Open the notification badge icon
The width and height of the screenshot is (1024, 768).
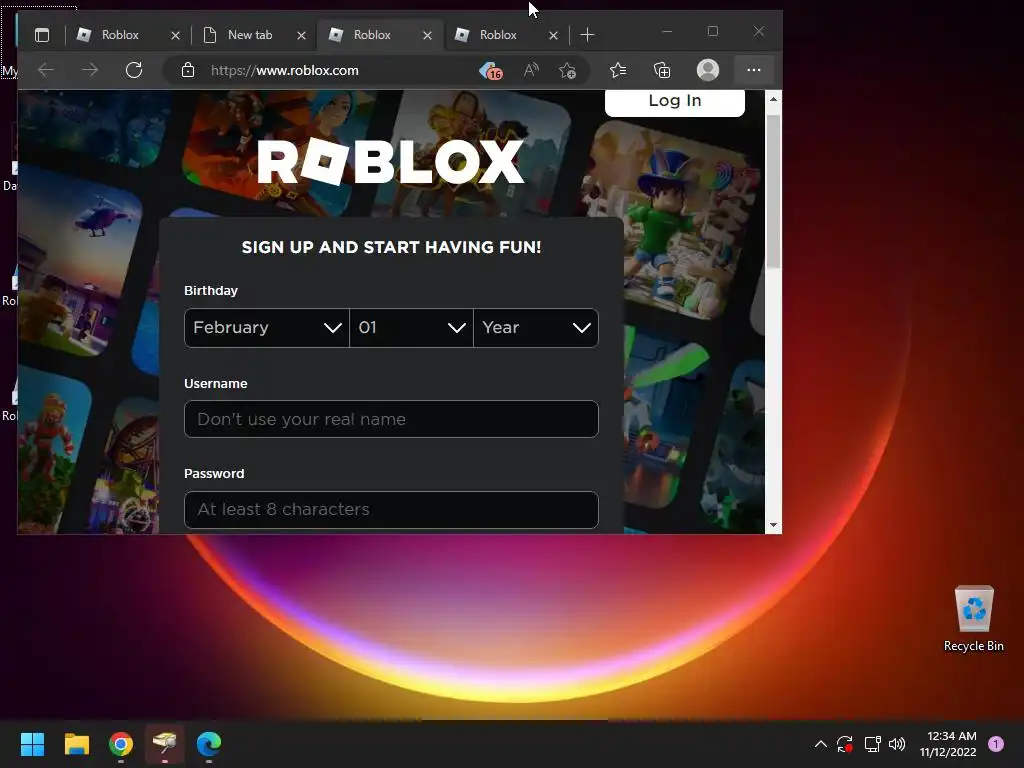(x=996, y=744)
